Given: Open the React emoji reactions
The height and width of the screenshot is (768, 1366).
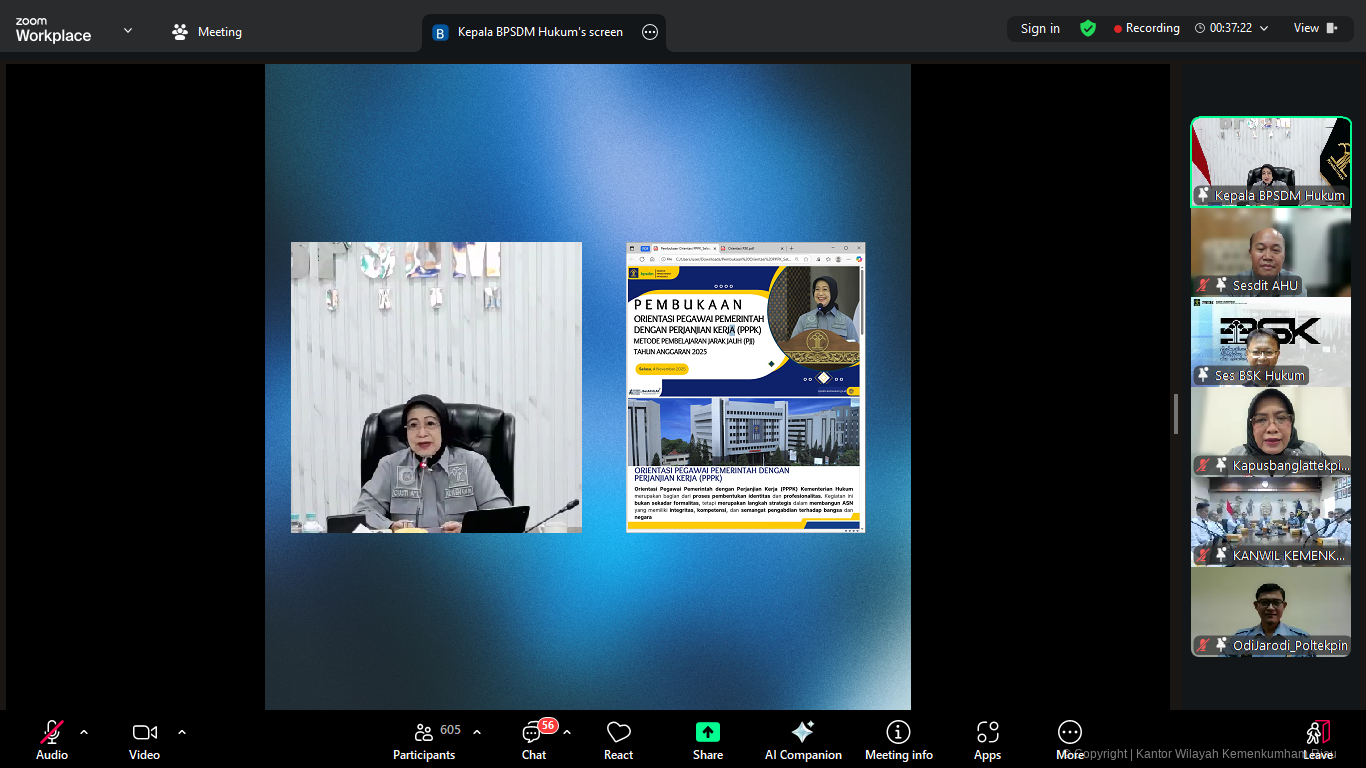Looking at the screenshot, I should click(x=618, y=740).
